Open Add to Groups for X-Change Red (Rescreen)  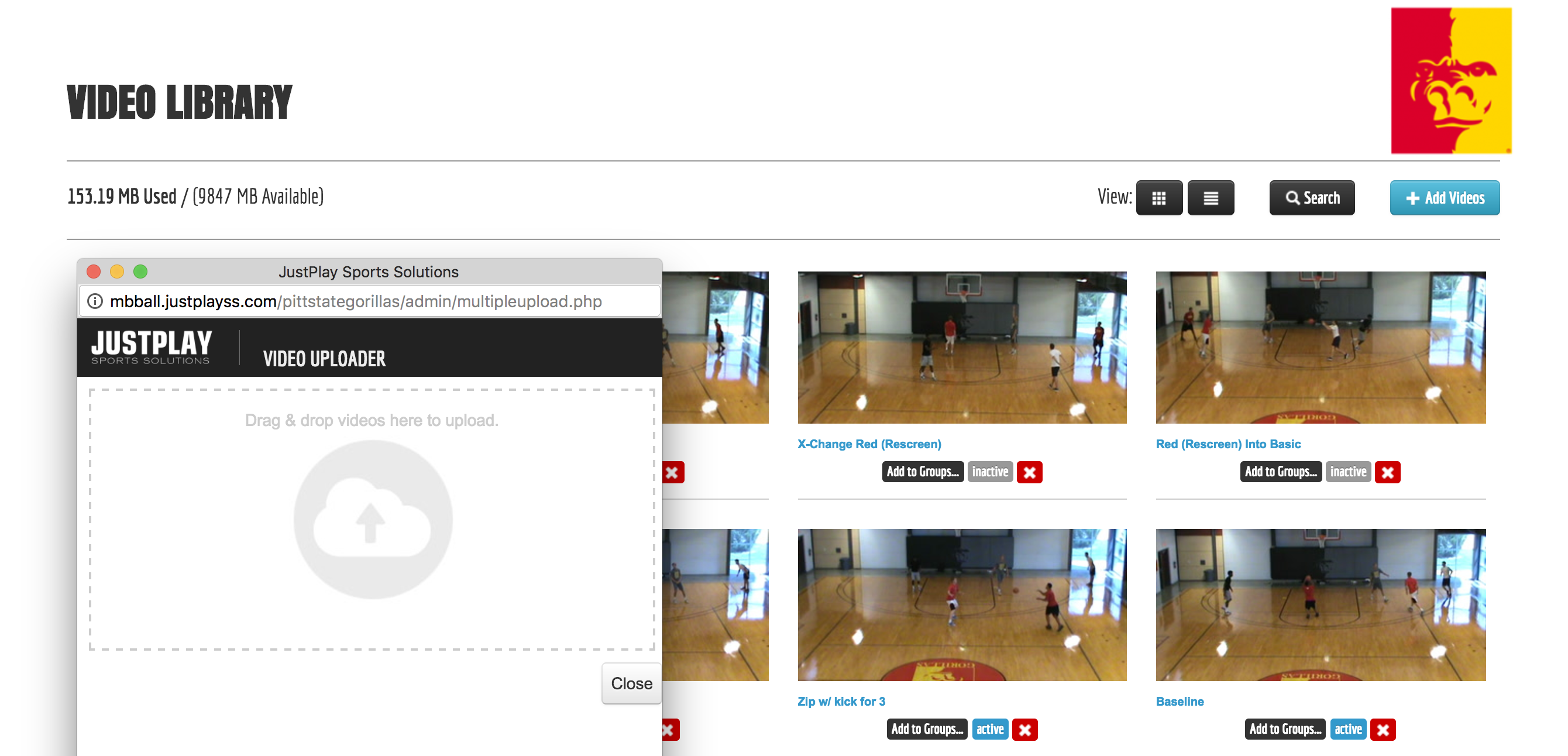point(922,472)
